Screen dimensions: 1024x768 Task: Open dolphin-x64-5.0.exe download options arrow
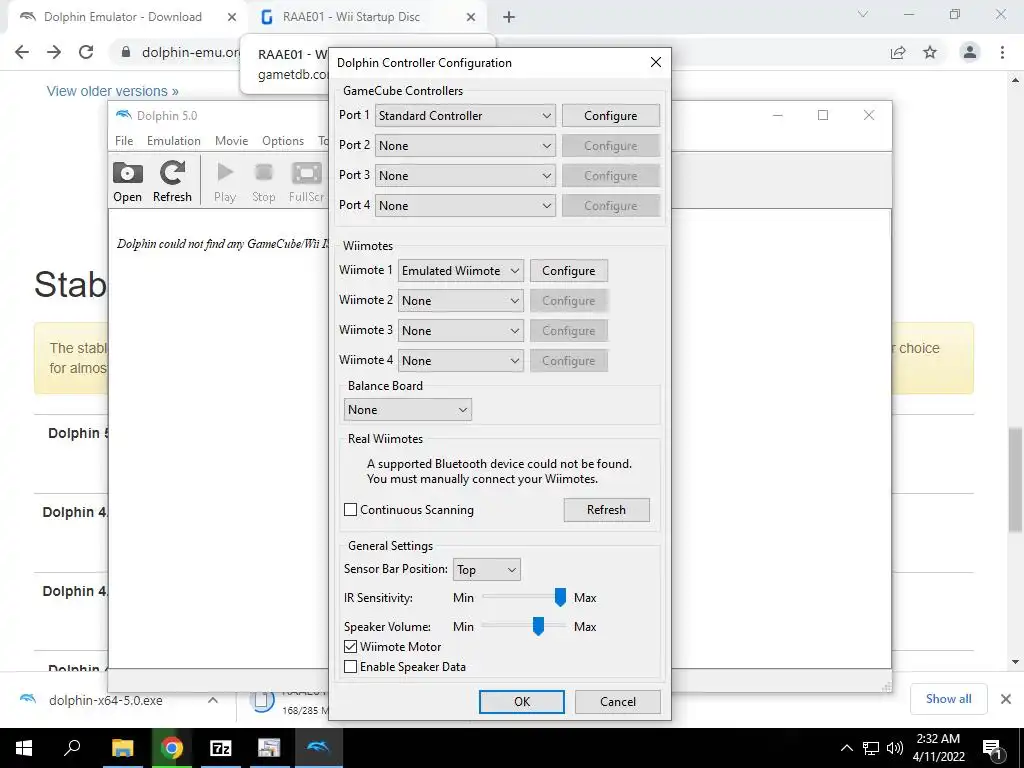(x=213, y=700)
